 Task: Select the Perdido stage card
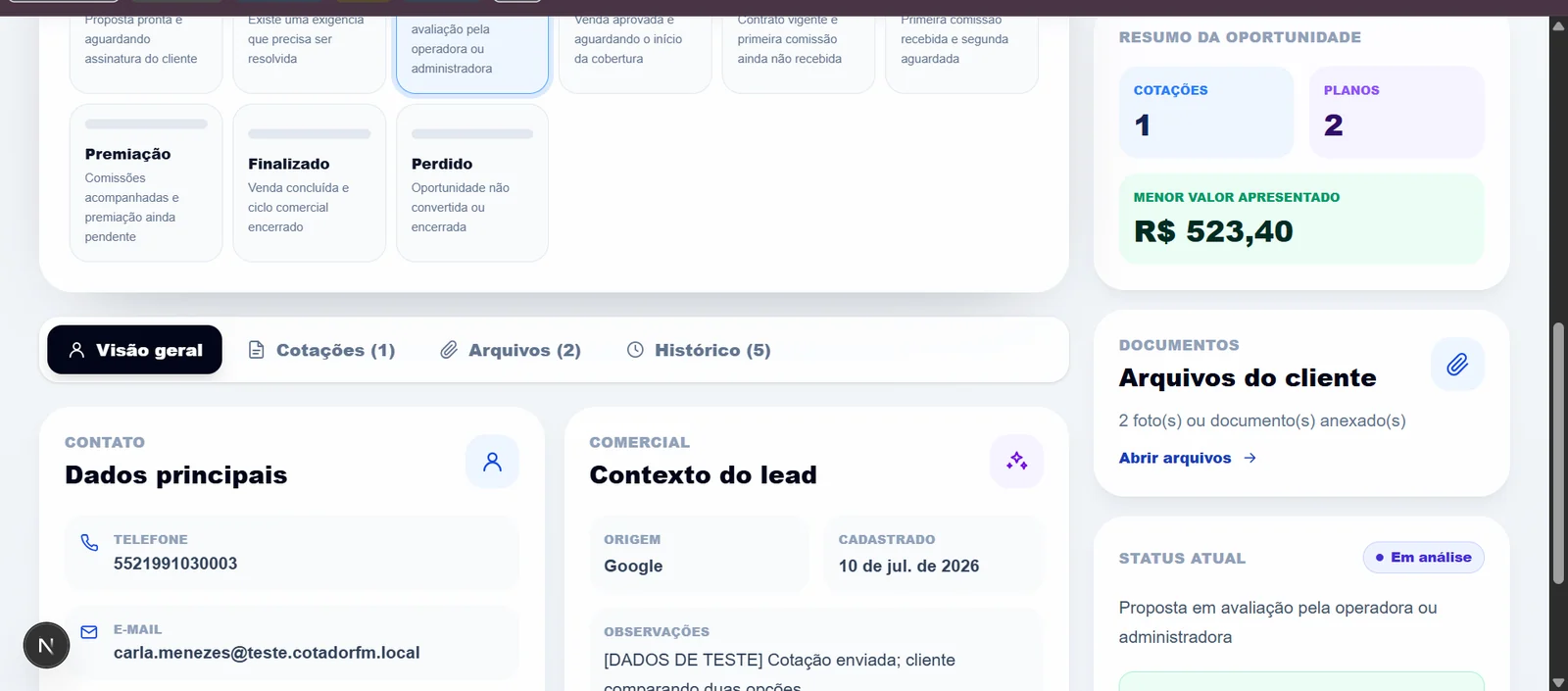click(x=472, y=183)
